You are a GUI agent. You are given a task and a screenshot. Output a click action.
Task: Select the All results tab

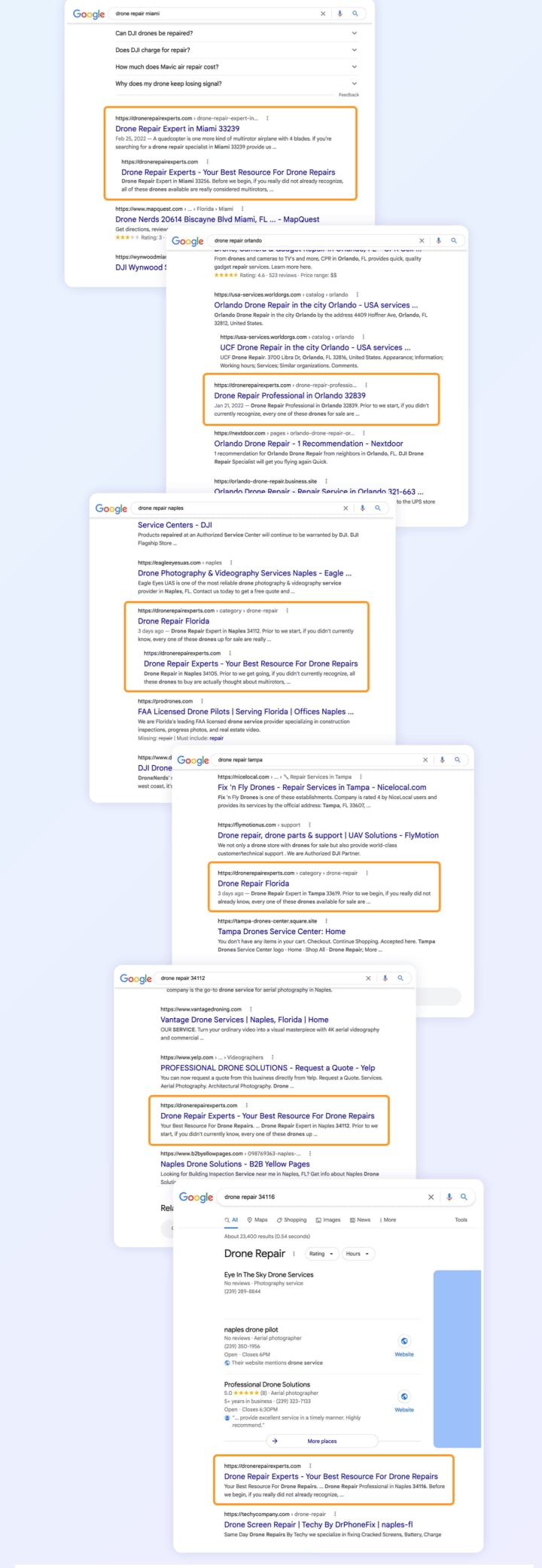click(231, 1220)
